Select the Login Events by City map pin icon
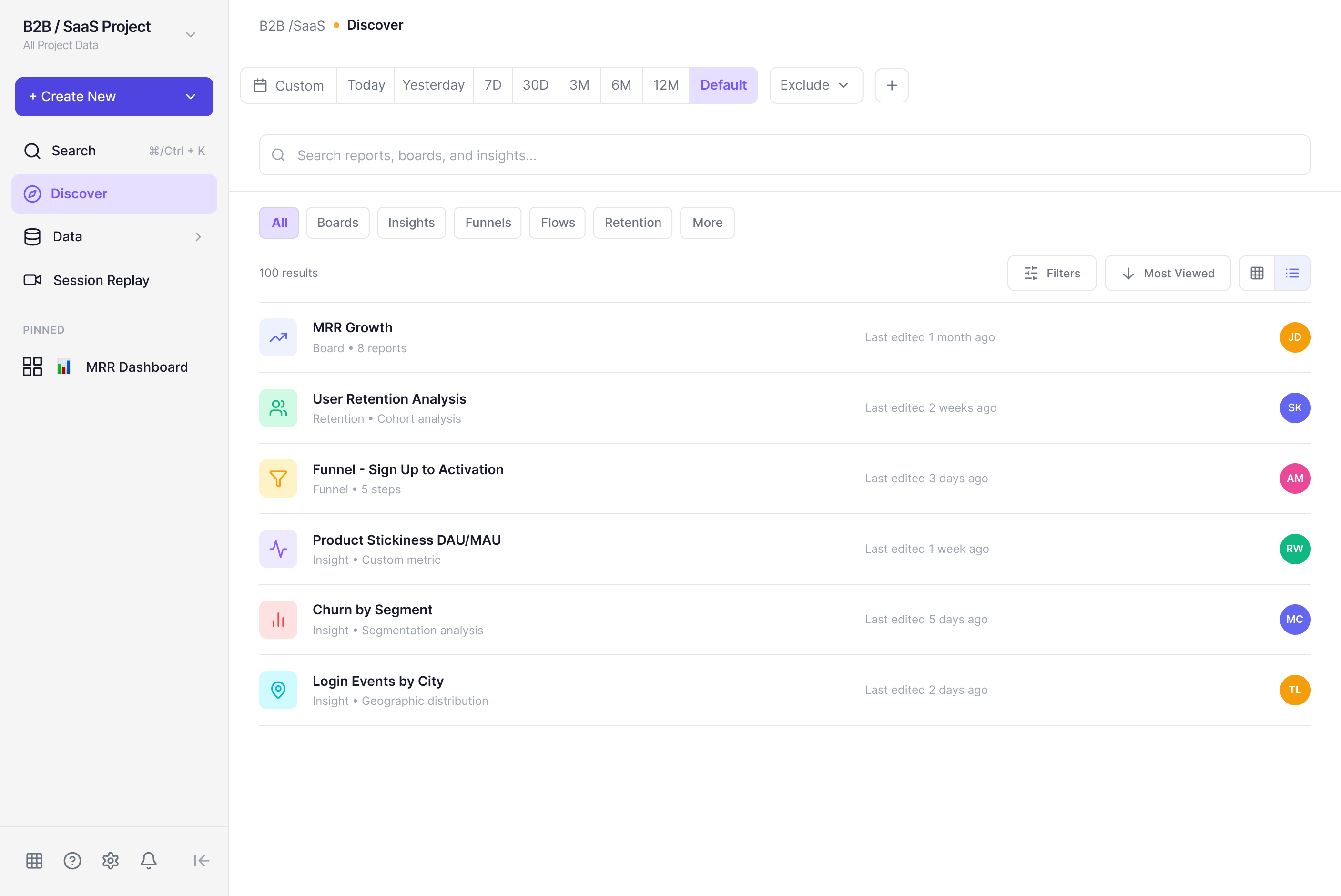The image size is (1341, 896). (278, 690)
